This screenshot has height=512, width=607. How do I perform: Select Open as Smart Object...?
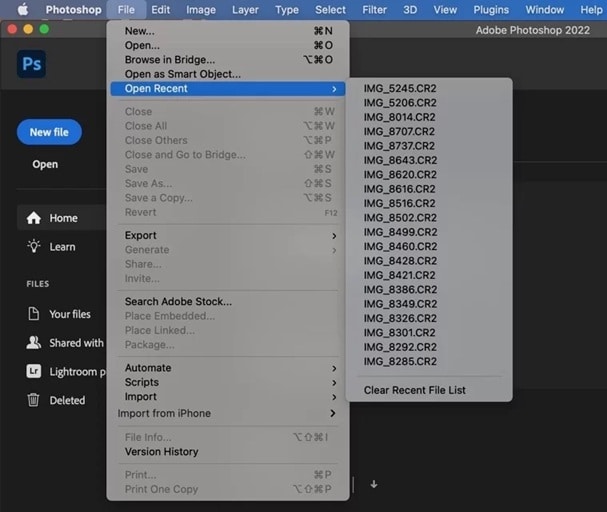tap(228, 74)
